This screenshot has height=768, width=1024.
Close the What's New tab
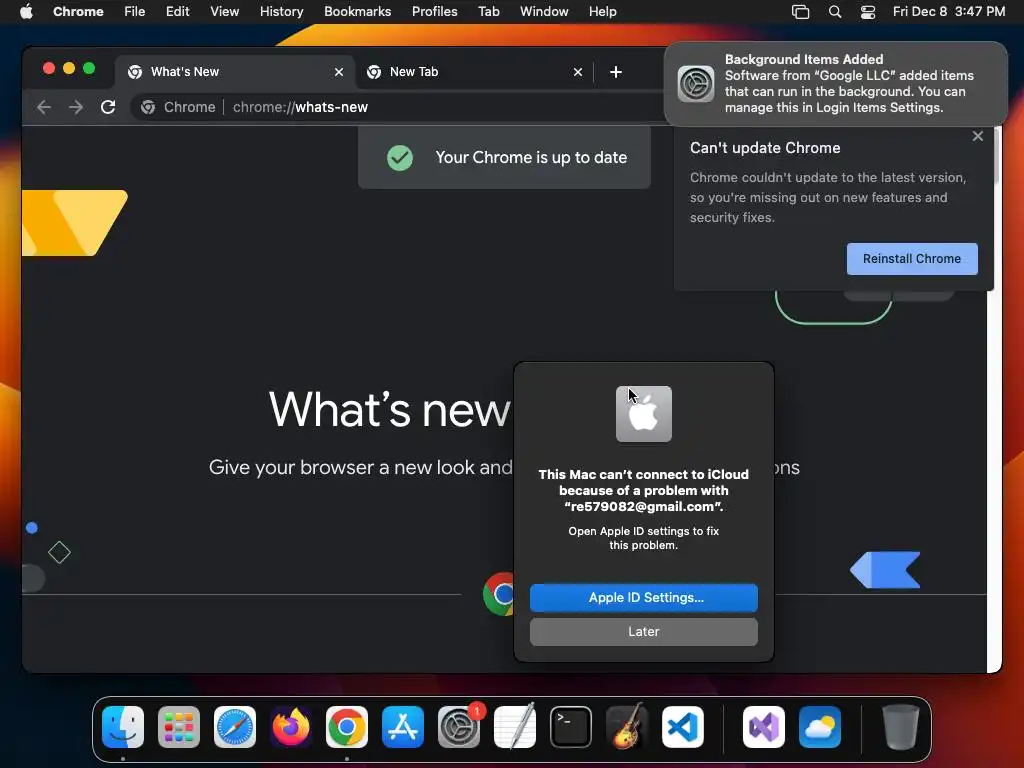(x=339, y=72)
